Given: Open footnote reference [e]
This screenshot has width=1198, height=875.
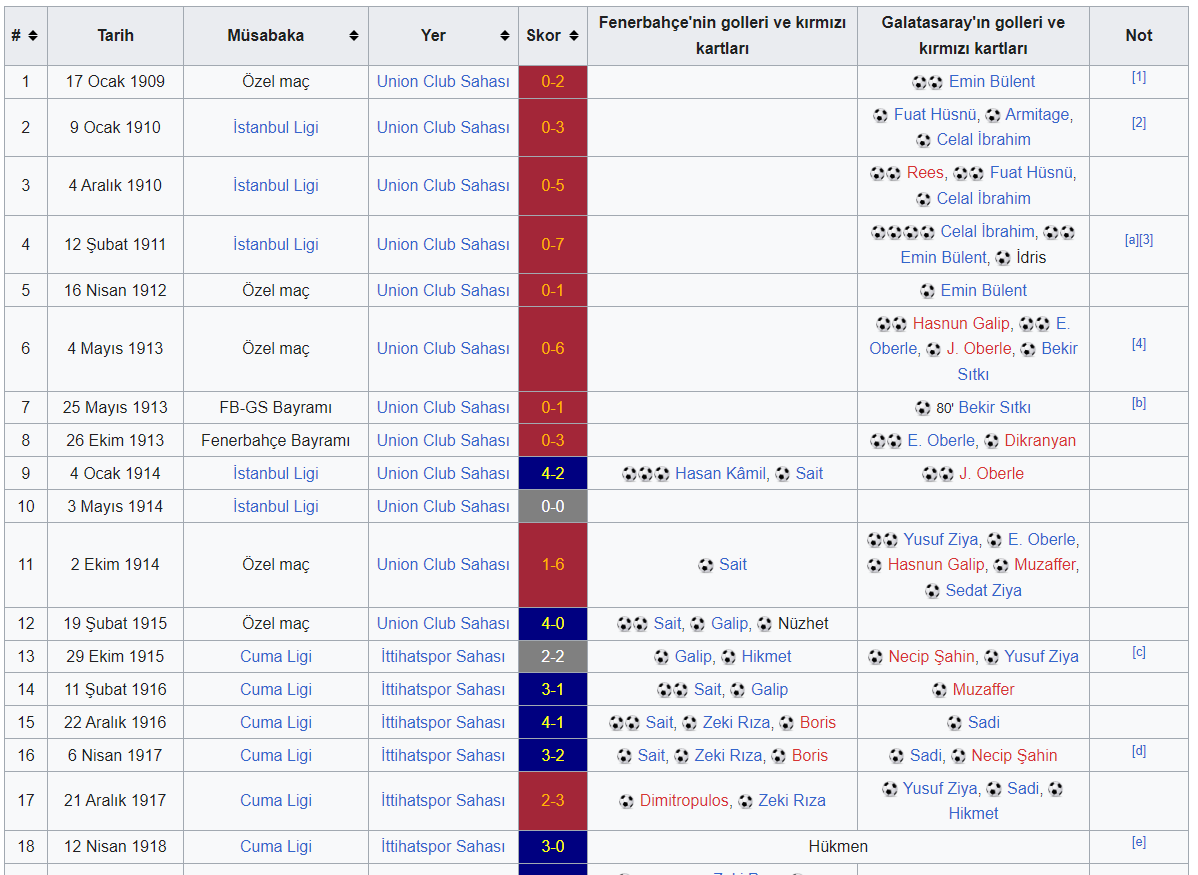Looking at the screenshot, I should tap(1138, 841).
